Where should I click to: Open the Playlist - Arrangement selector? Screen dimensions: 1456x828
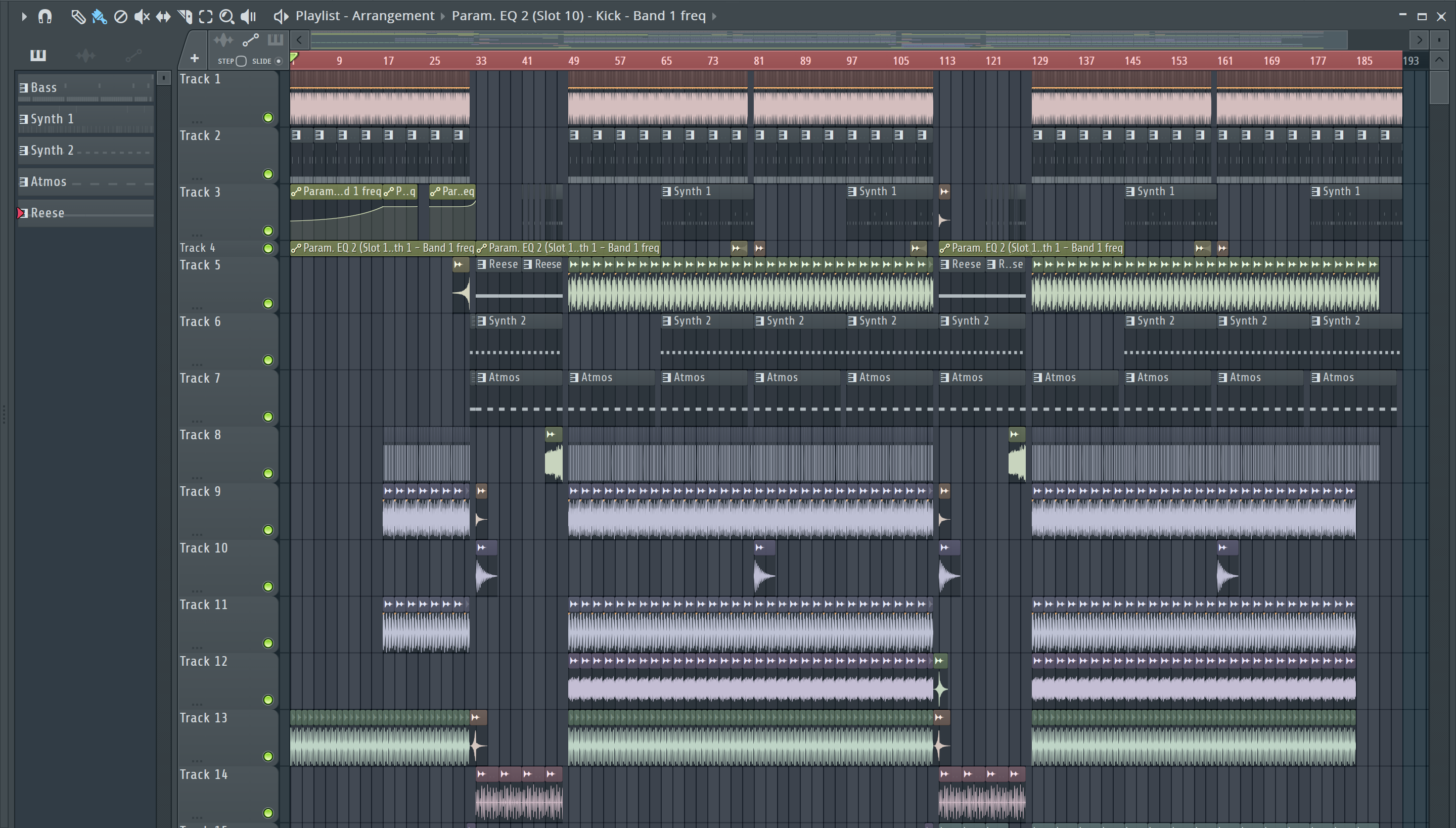coord(365,15)
